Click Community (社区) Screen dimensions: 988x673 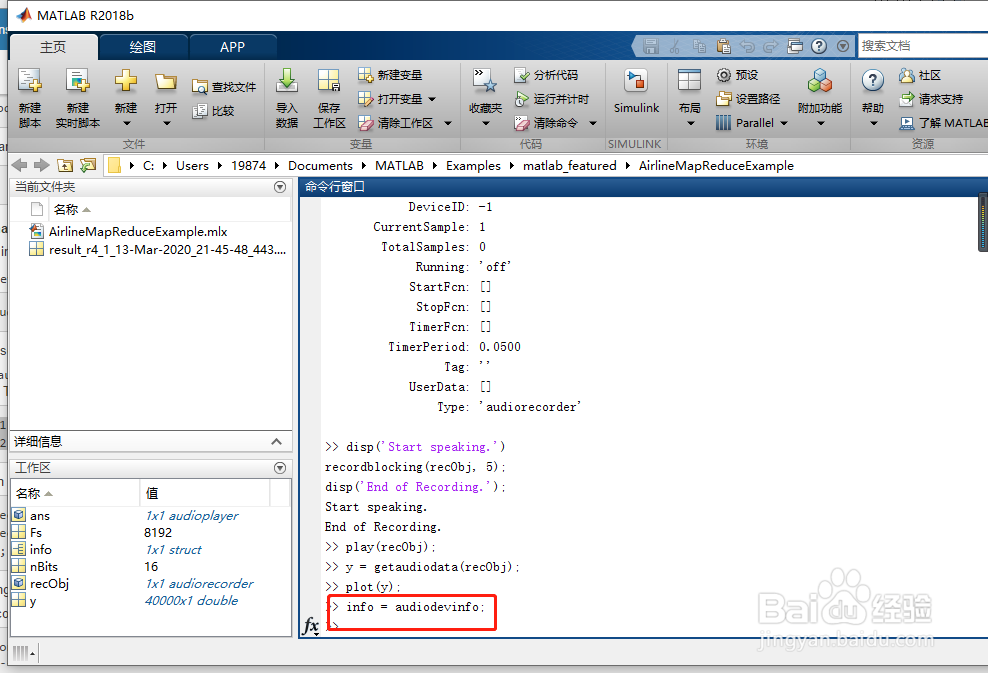920,75
